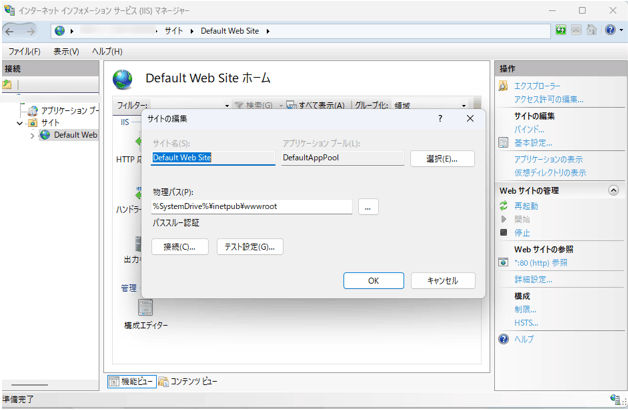Click the テスト設定(G)... button
This screenshot has height=410, width=628.
[250, 247]
